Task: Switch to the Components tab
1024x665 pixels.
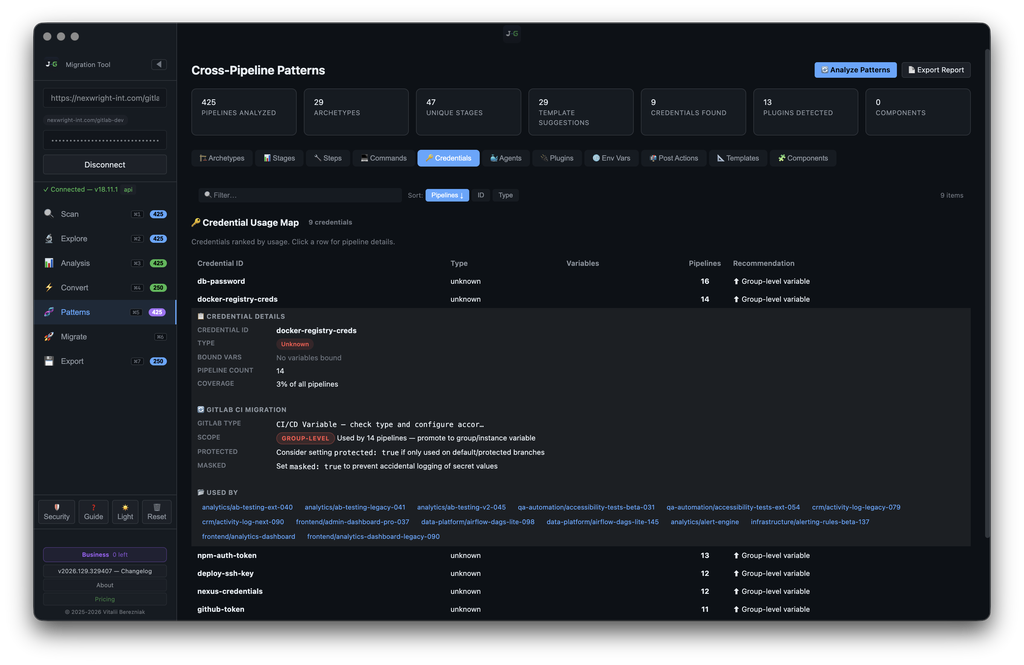Action: pyautogui.click(x=803, y=158)
